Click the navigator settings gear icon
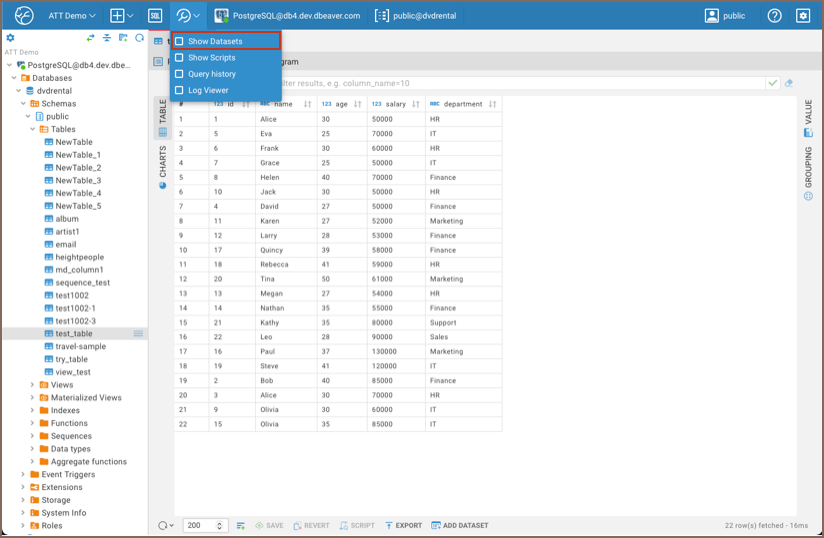This screenshot has height=538, width=824. pos(11,38)
